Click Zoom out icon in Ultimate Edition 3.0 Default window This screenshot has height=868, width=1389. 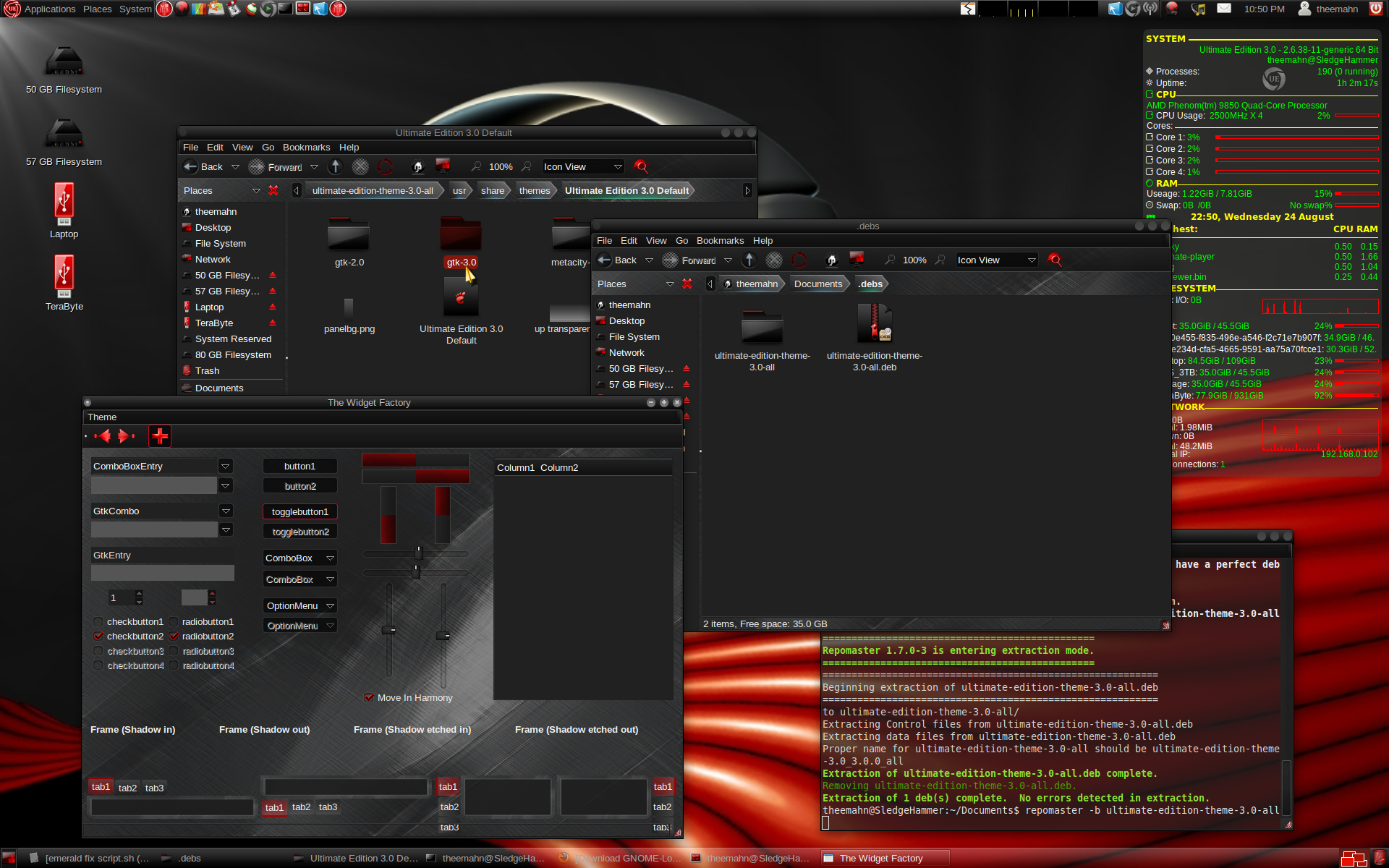476,167
